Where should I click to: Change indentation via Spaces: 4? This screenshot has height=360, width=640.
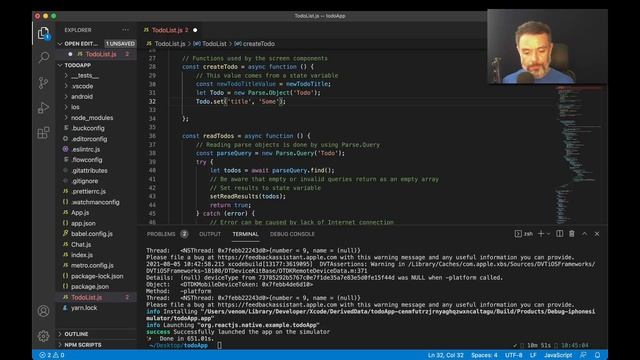pyautogui.click(x=484, y=355)
